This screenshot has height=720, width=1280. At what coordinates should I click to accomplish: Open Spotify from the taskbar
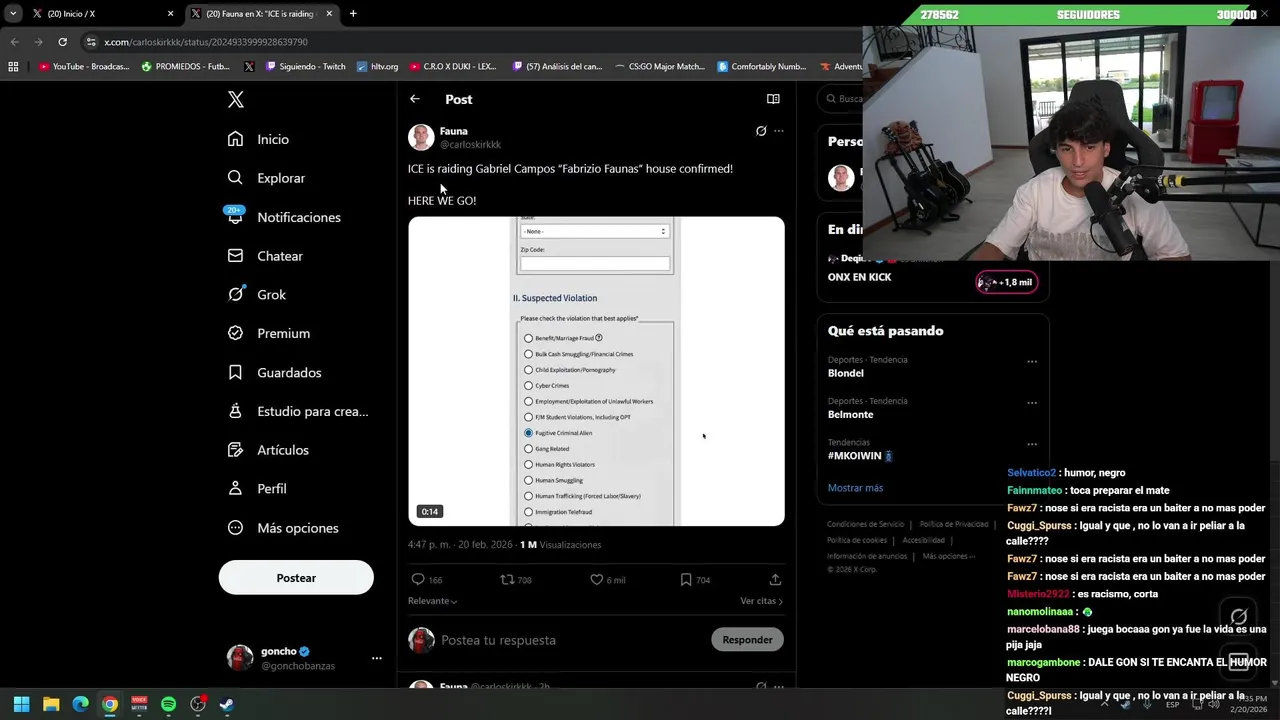[168, 704]
